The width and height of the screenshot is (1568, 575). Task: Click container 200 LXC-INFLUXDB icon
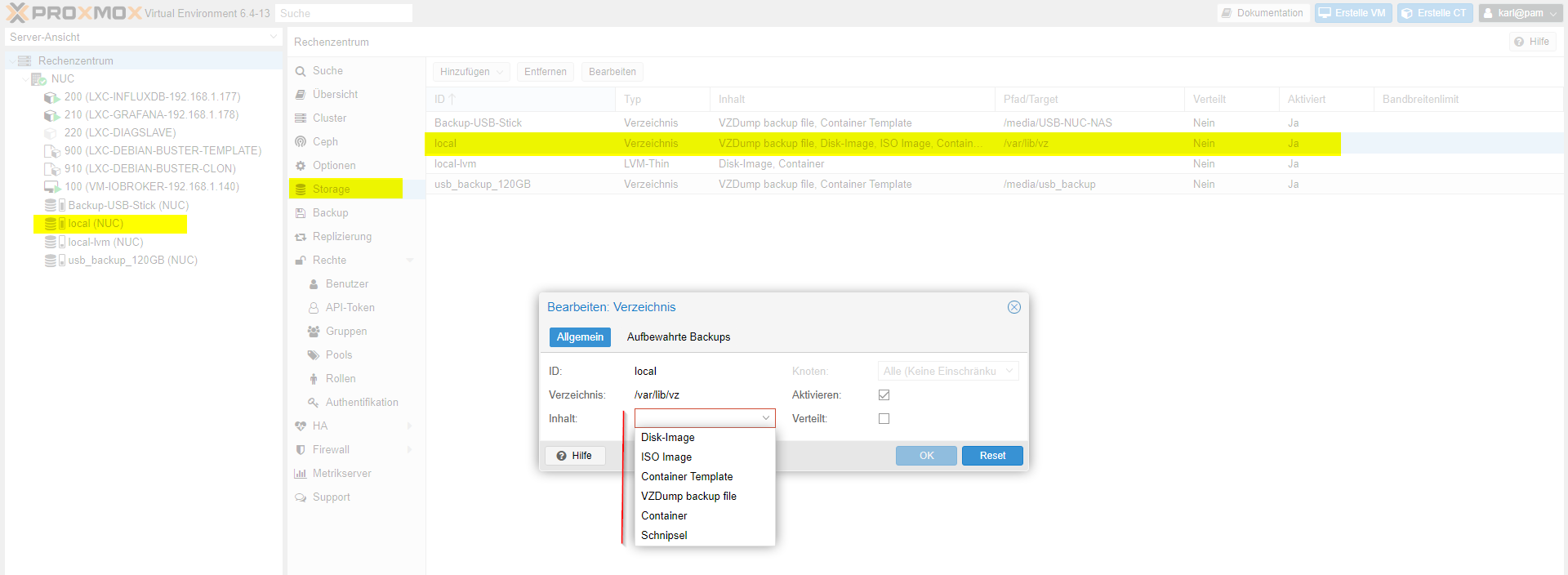pyautogui.click(x=51, y=97)
